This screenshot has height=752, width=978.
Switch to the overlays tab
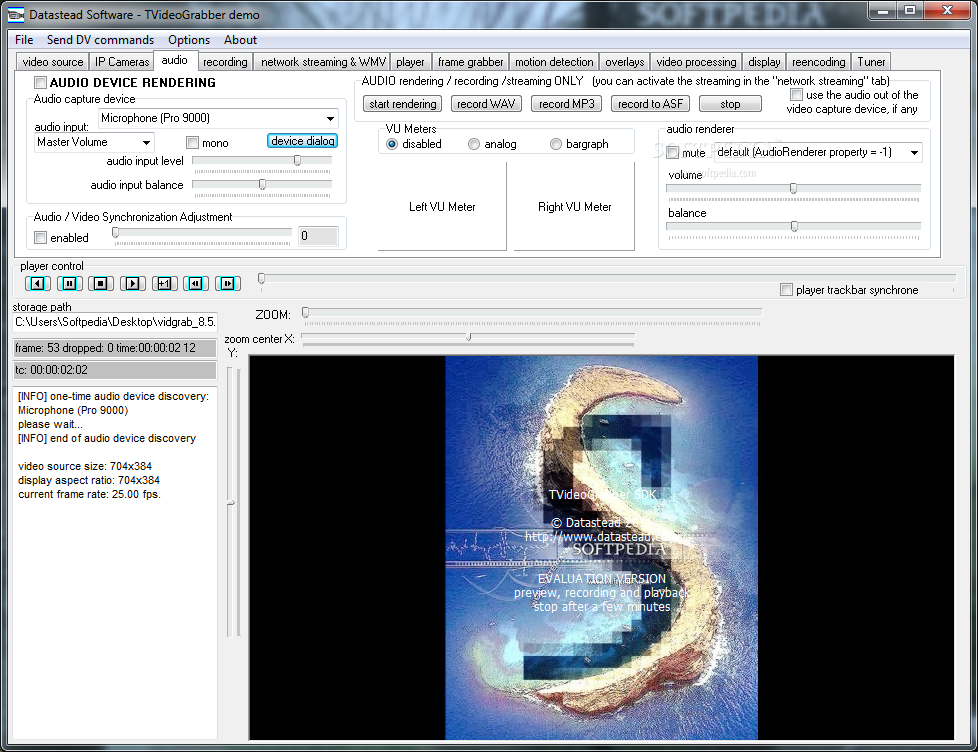[x=624, y=62]
